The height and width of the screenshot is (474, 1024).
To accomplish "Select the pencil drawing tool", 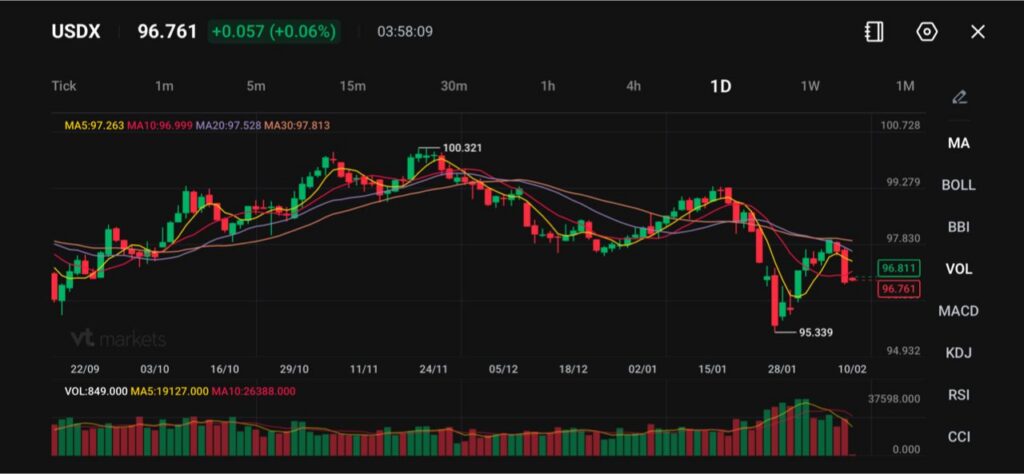I will pyautogui.click(x=959, y=97).
